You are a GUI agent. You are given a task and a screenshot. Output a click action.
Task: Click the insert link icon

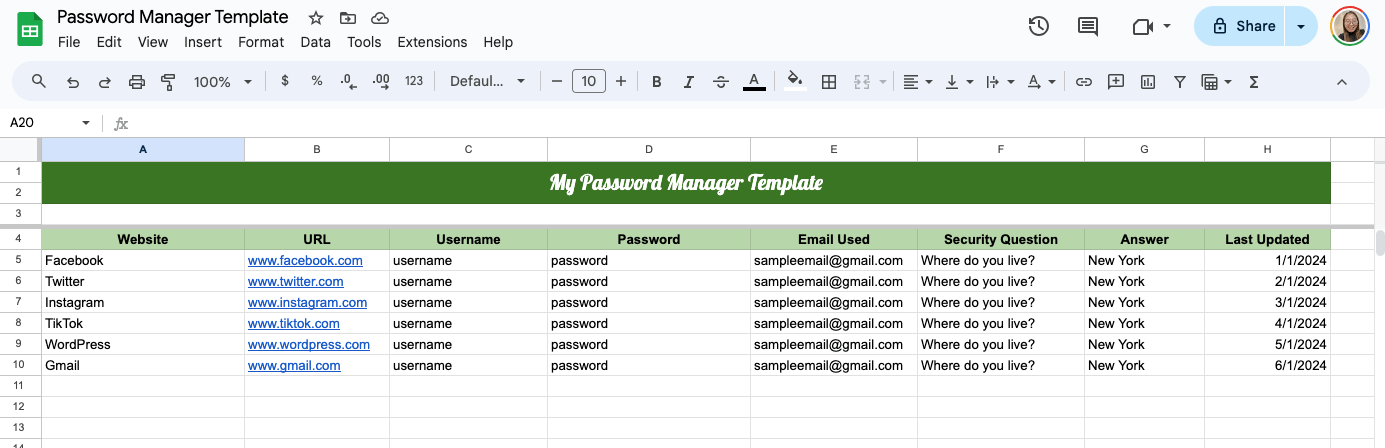tap(1083, 82)
